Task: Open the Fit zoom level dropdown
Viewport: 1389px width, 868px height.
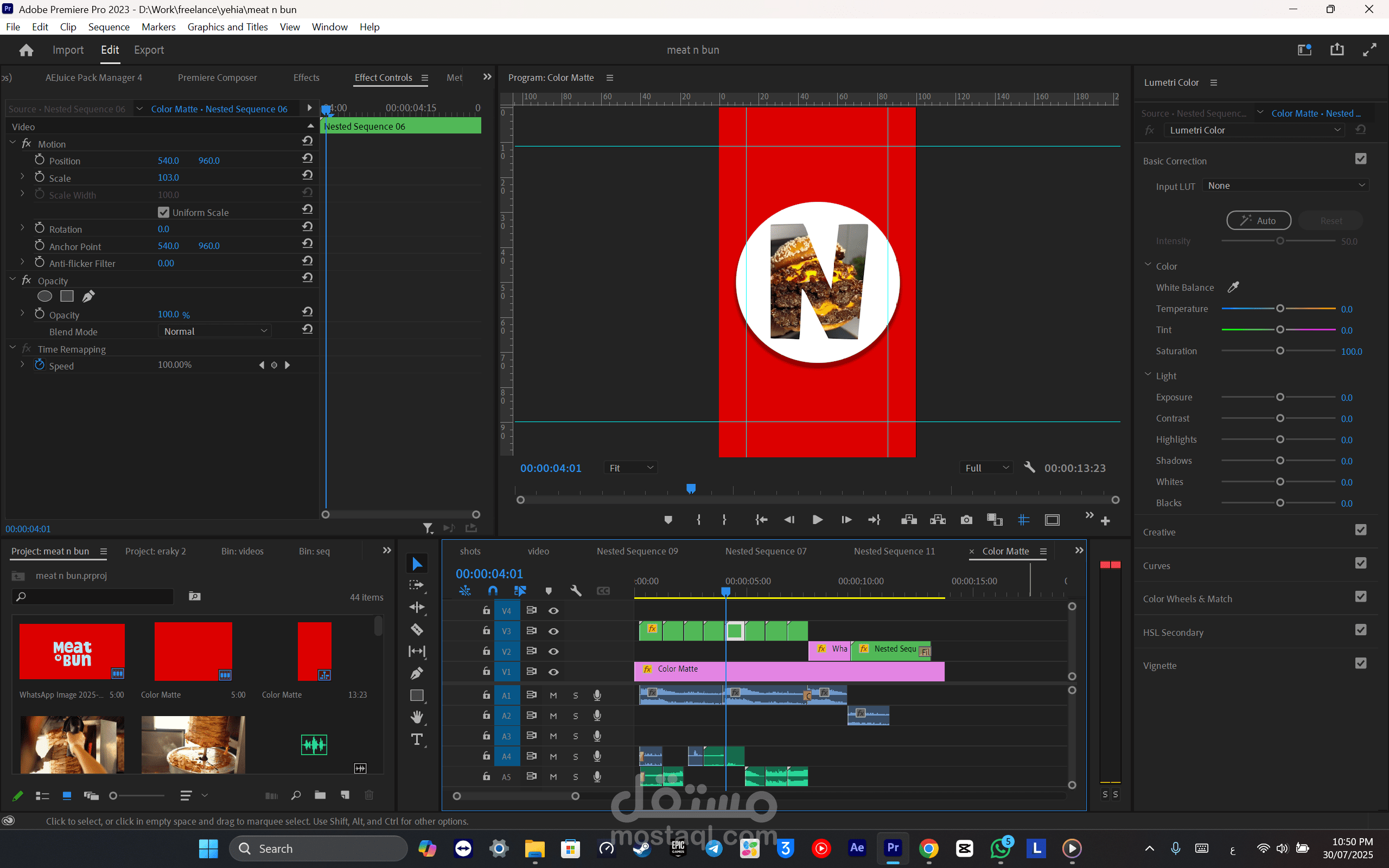Action: 630,468
